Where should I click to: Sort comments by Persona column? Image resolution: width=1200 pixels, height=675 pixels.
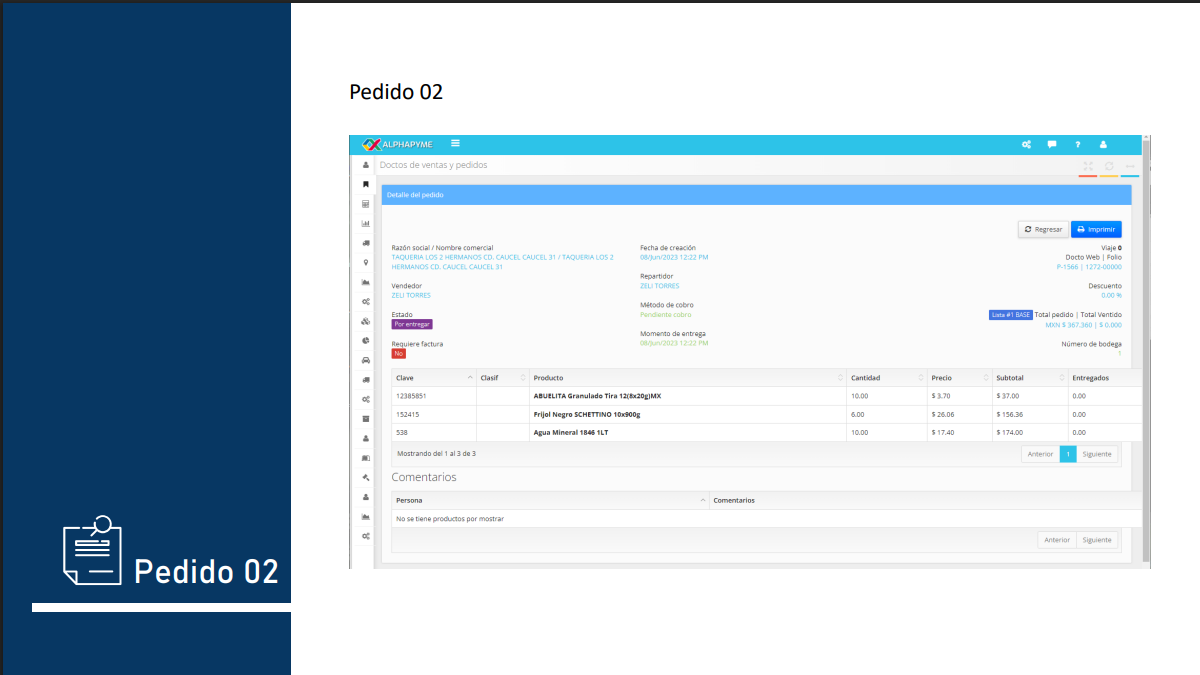[x=549, y=500]
